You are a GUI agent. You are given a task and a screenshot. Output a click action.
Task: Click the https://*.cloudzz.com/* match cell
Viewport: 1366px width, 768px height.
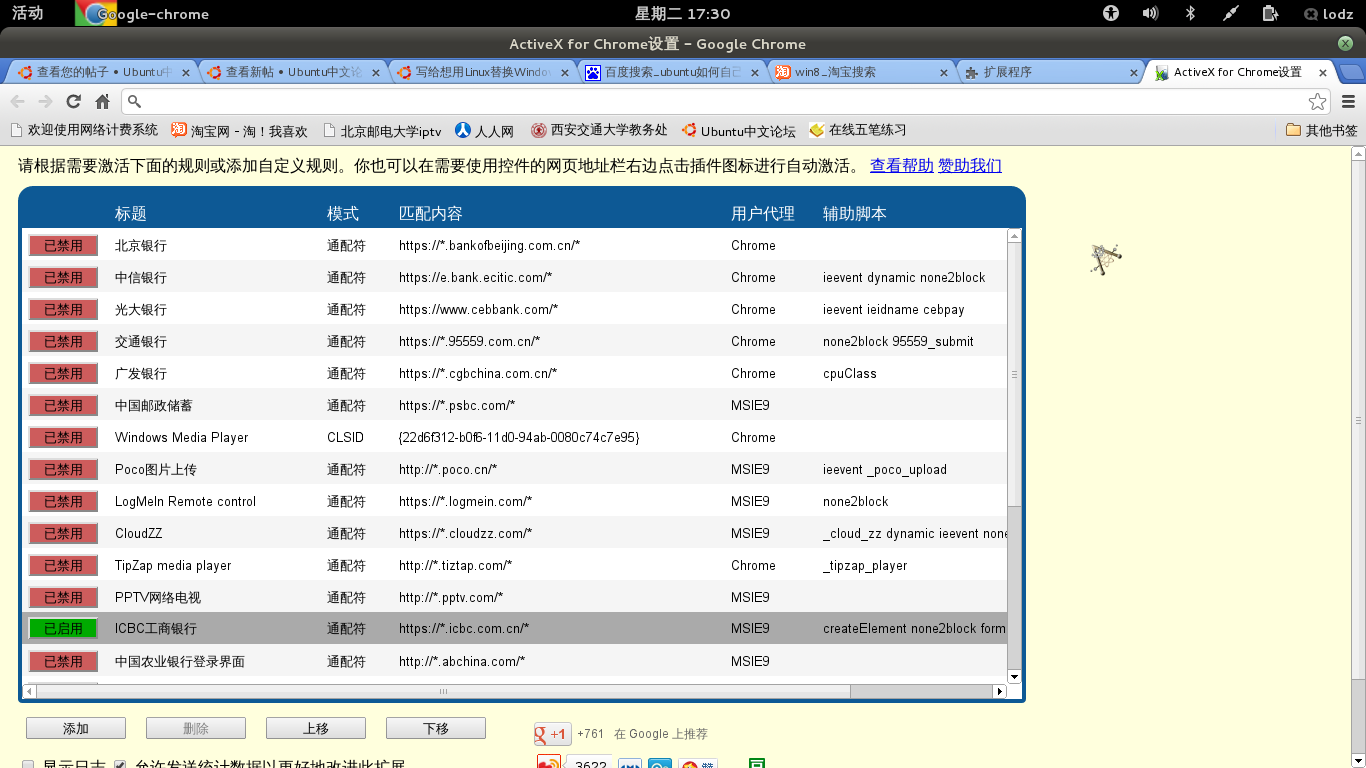point(465,534)
